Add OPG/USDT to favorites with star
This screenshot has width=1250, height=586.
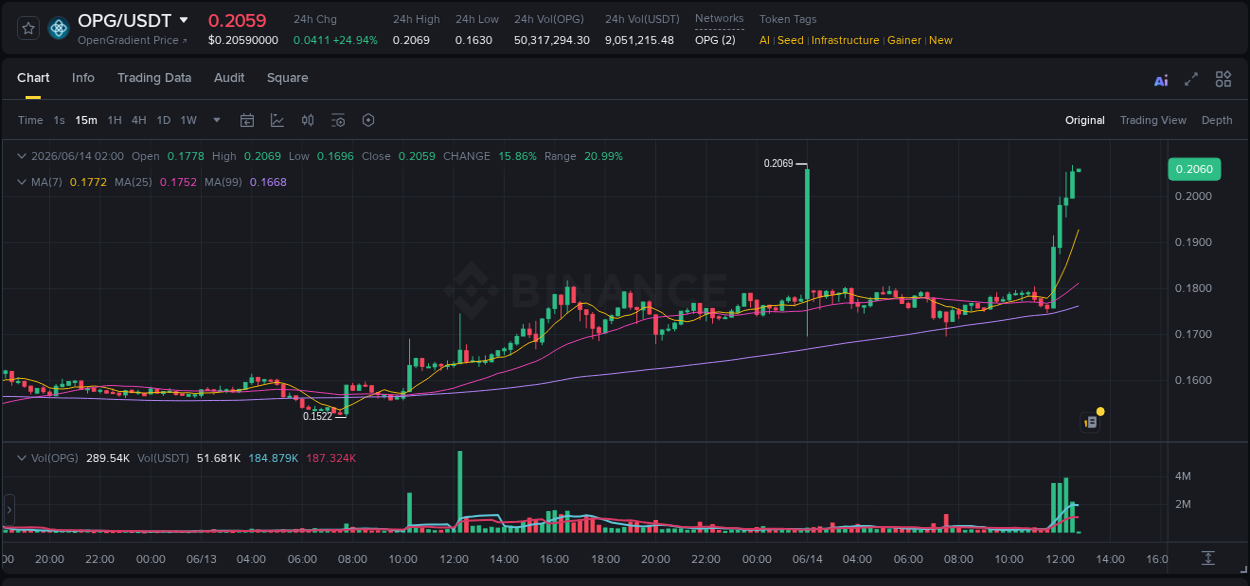click(29, 28)
